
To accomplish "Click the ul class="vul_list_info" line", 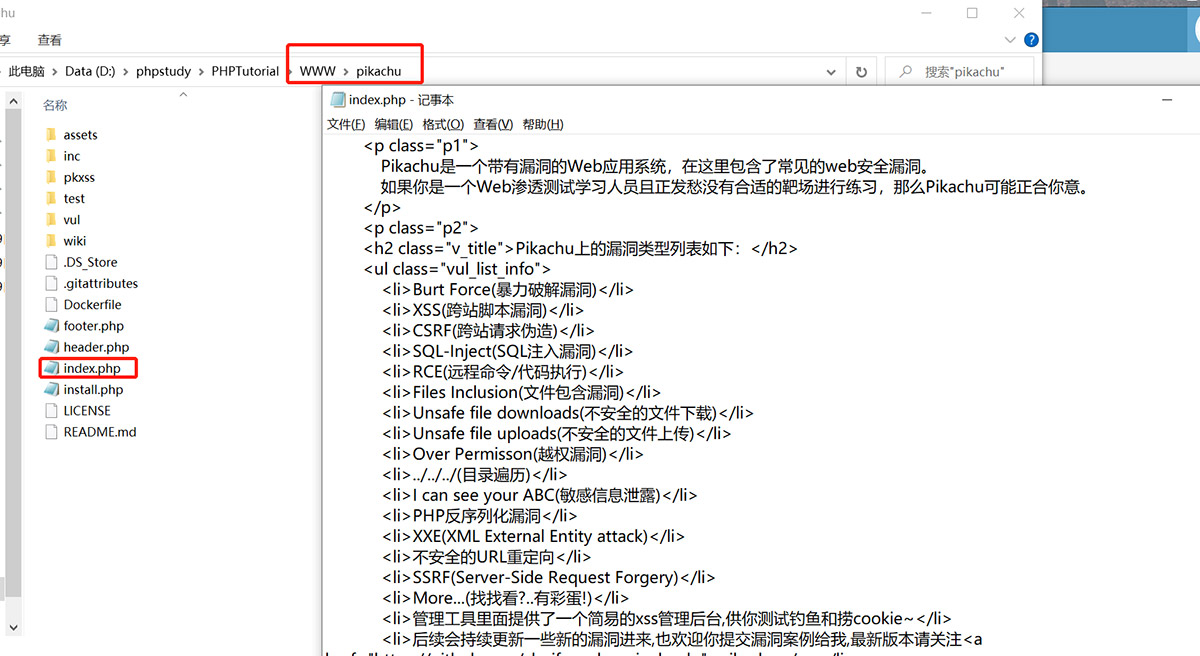I will click(457, 269).
